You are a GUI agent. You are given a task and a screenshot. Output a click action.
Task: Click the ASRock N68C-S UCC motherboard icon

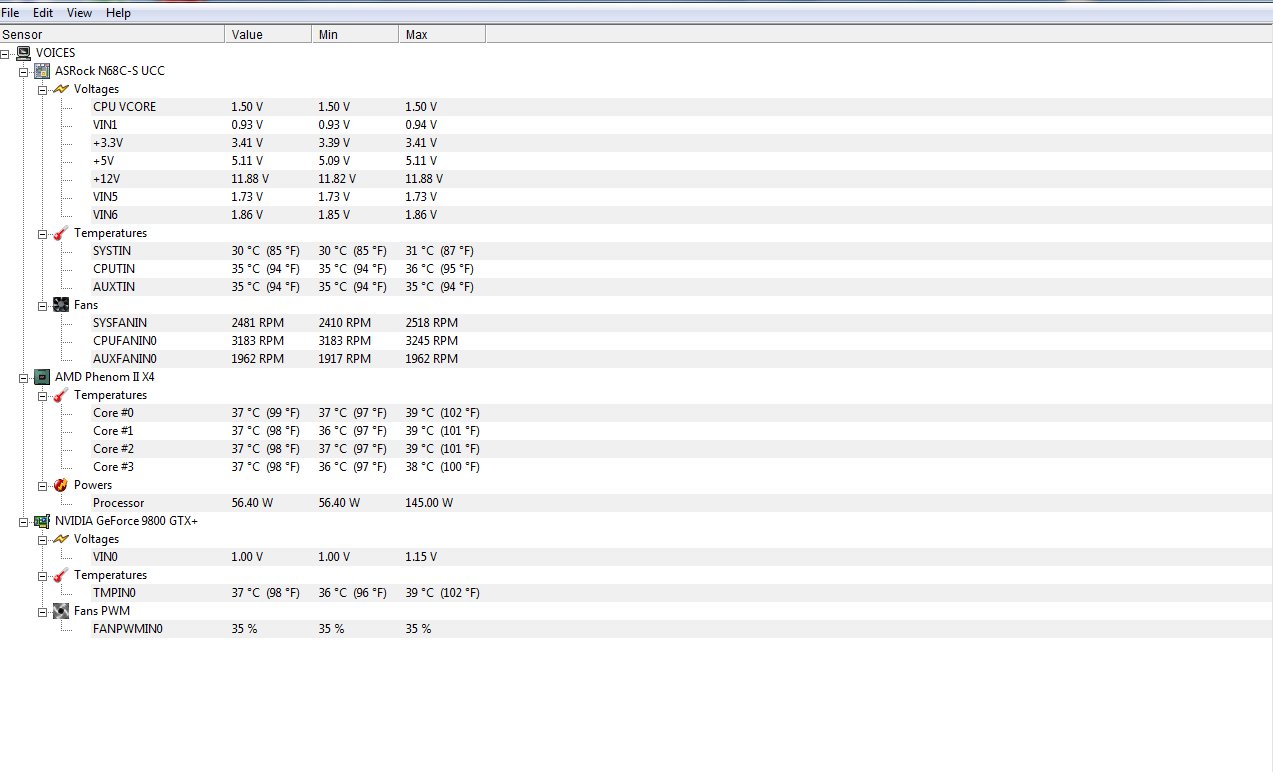coord(42,71)
